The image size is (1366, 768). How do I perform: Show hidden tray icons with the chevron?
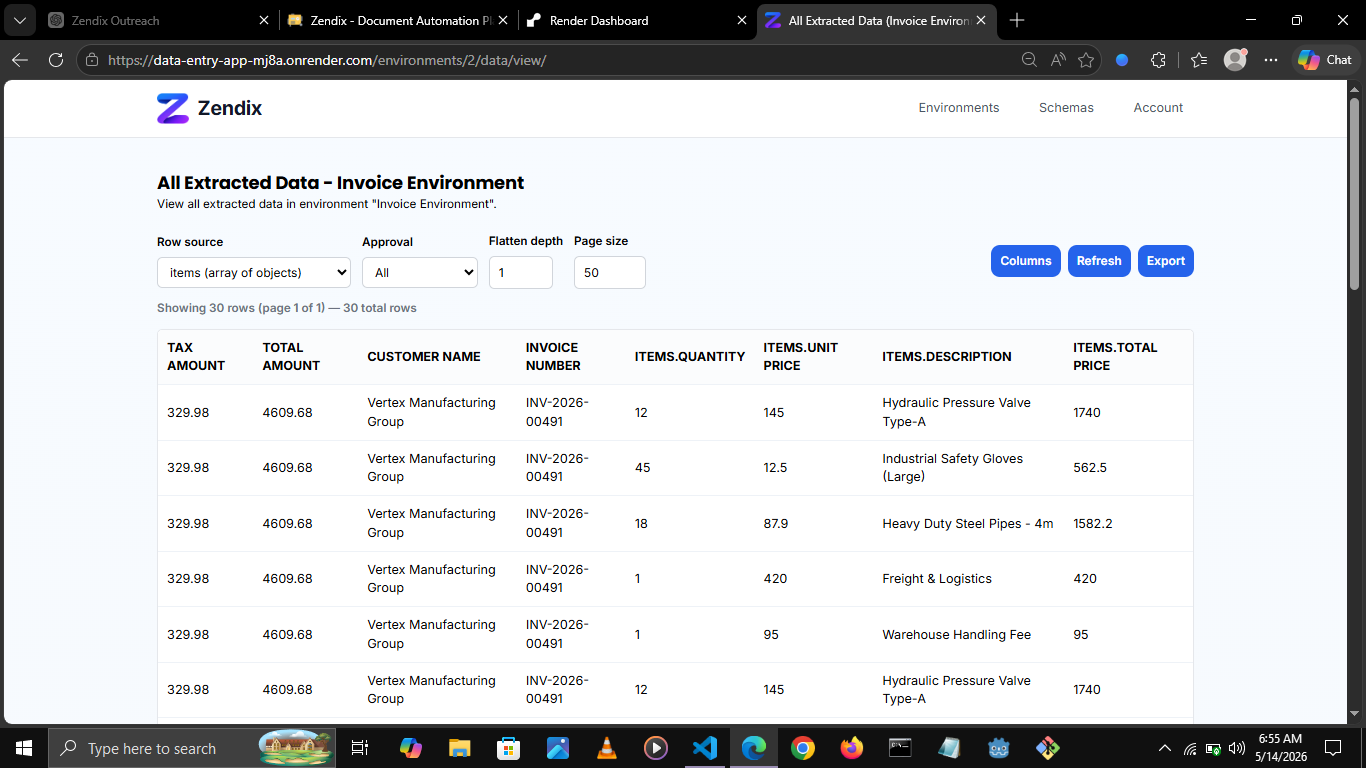pyautogui.click(x=1164, y=748)
